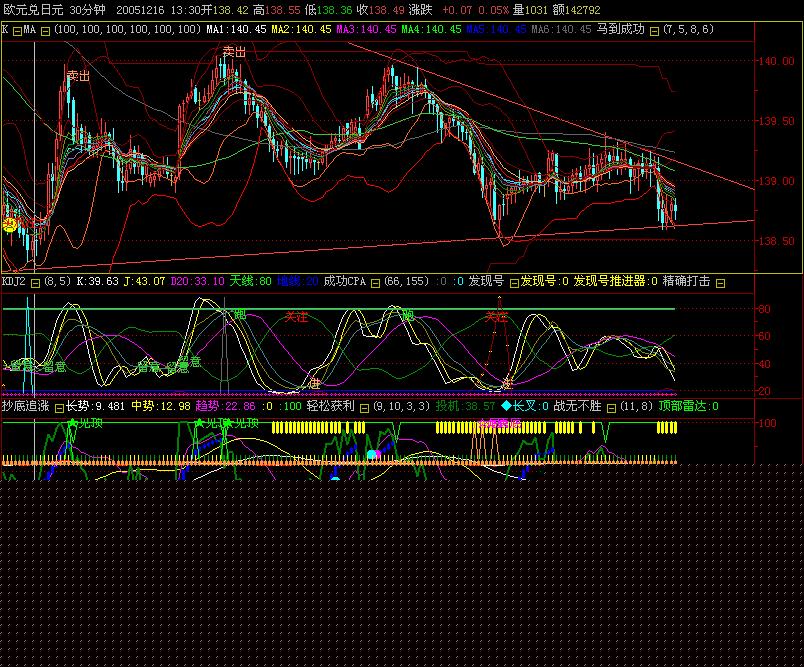The image size is (804, 667).
Task: Click the 138.50 price axis label
Action: click(776, 241)
